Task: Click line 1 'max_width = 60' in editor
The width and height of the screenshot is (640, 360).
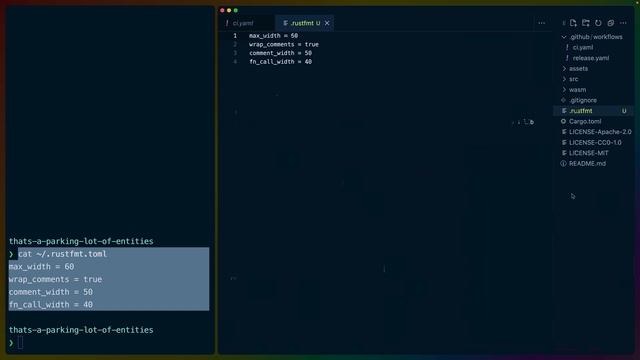Action: 273,36
